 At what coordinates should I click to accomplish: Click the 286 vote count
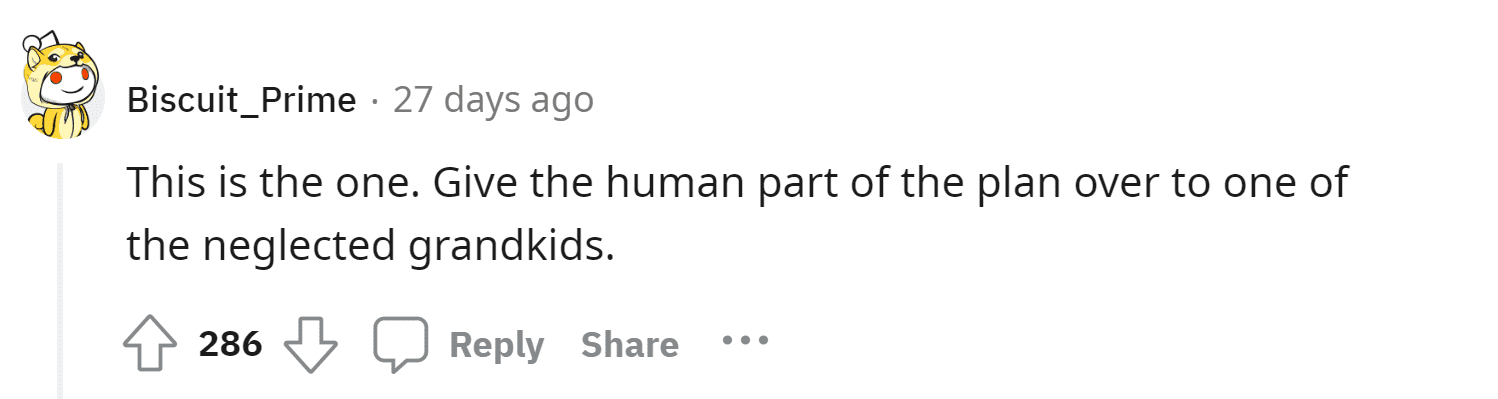(231, 344)
